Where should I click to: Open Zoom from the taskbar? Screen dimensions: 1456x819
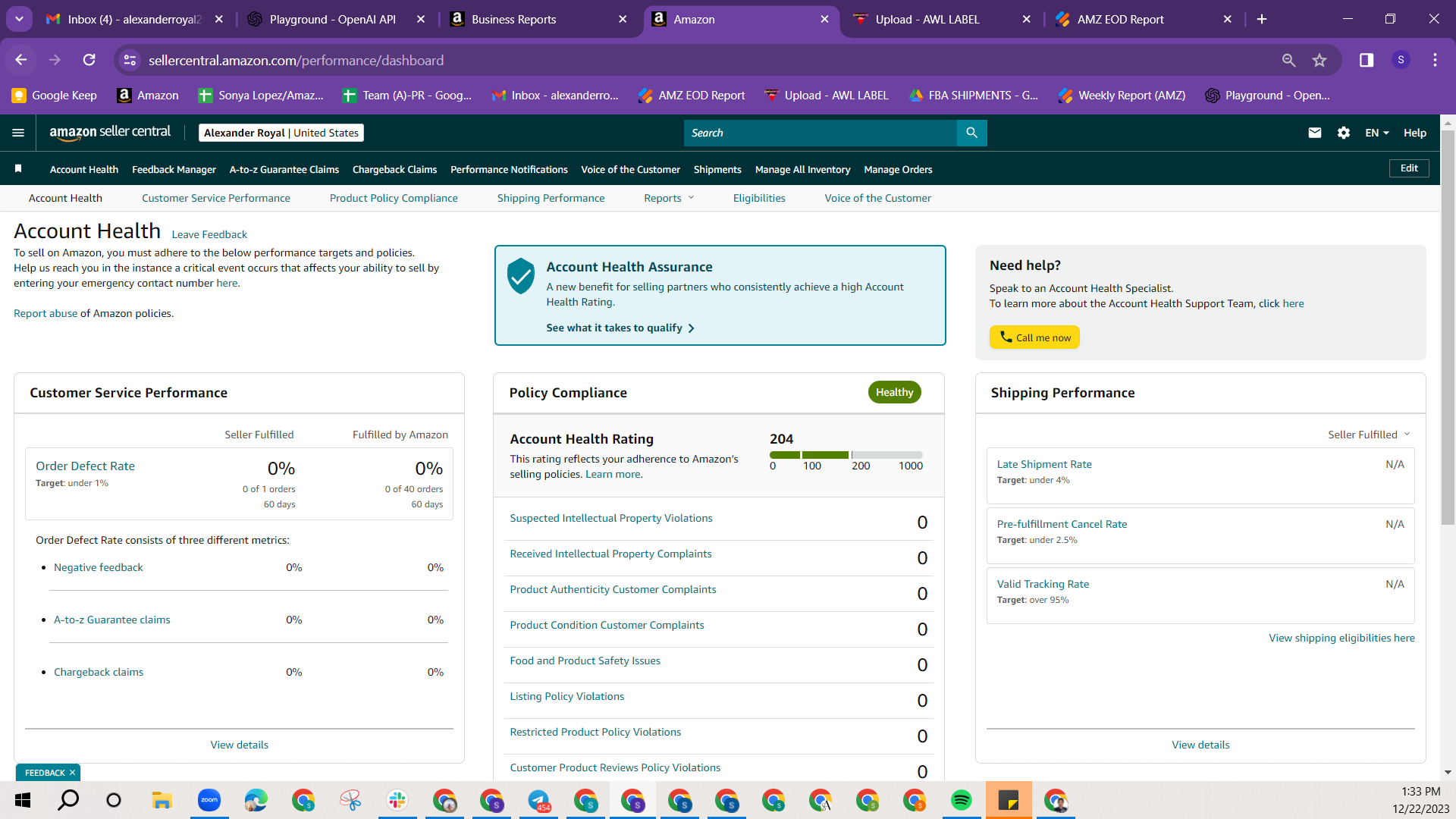click(209, 800)
